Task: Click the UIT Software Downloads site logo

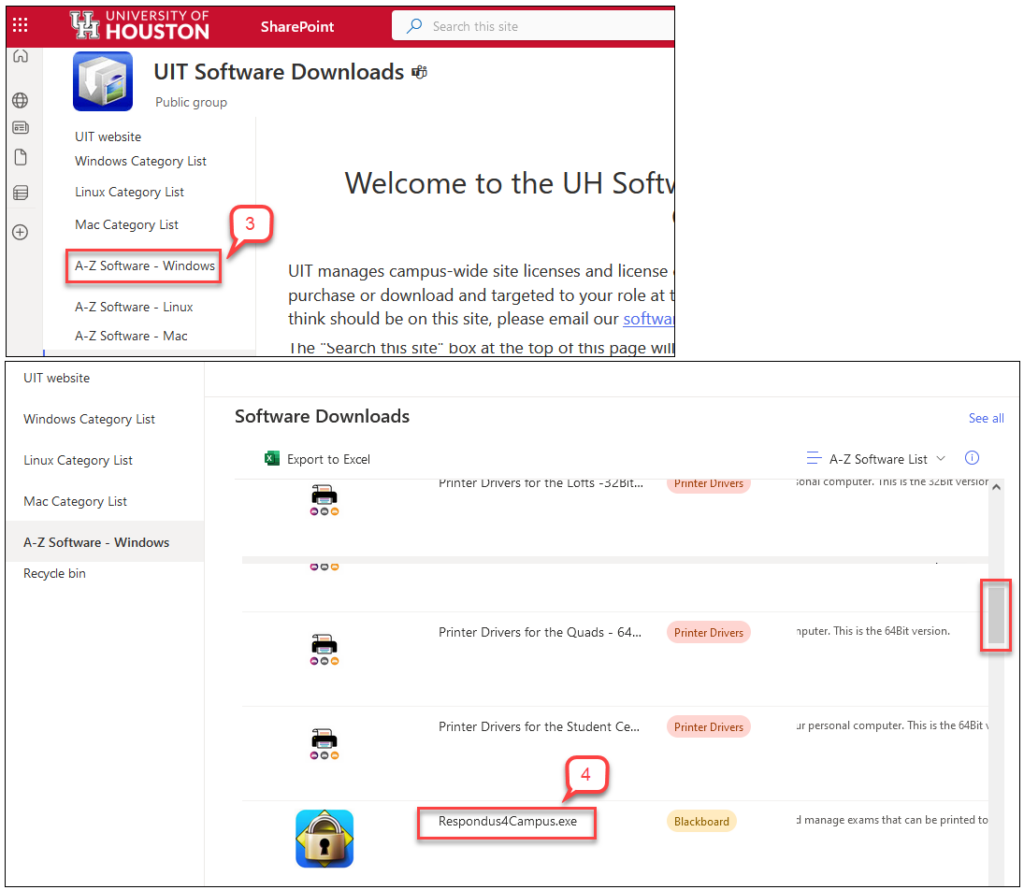Action: click(102, 80)
